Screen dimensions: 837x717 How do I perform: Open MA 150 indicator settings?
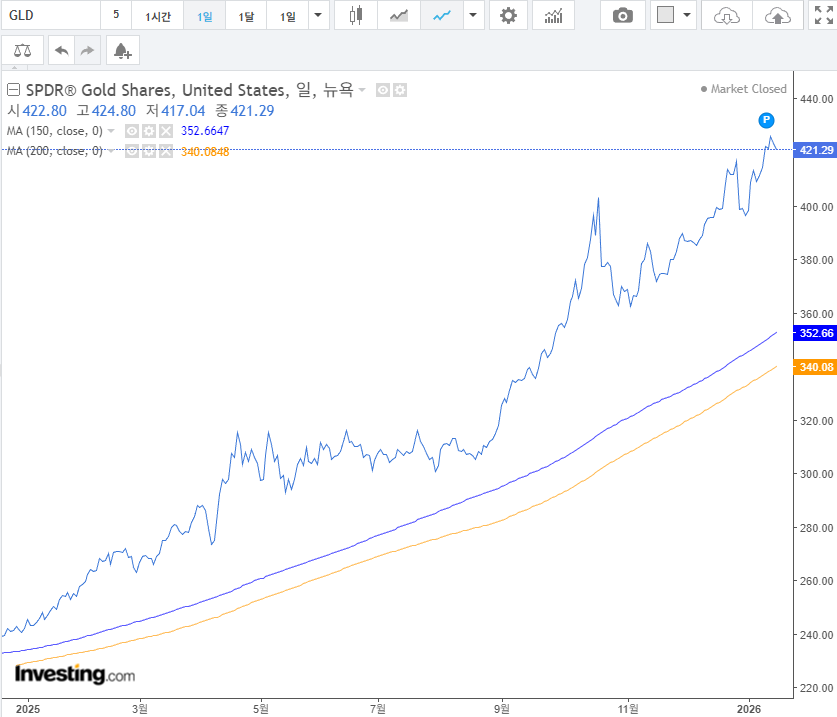pos(149,131)
